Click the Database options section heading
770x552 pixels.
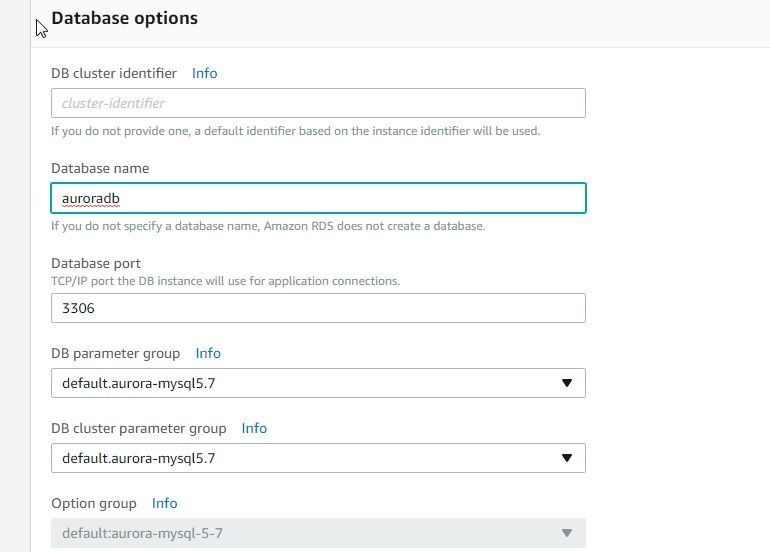tap(124, 18)
